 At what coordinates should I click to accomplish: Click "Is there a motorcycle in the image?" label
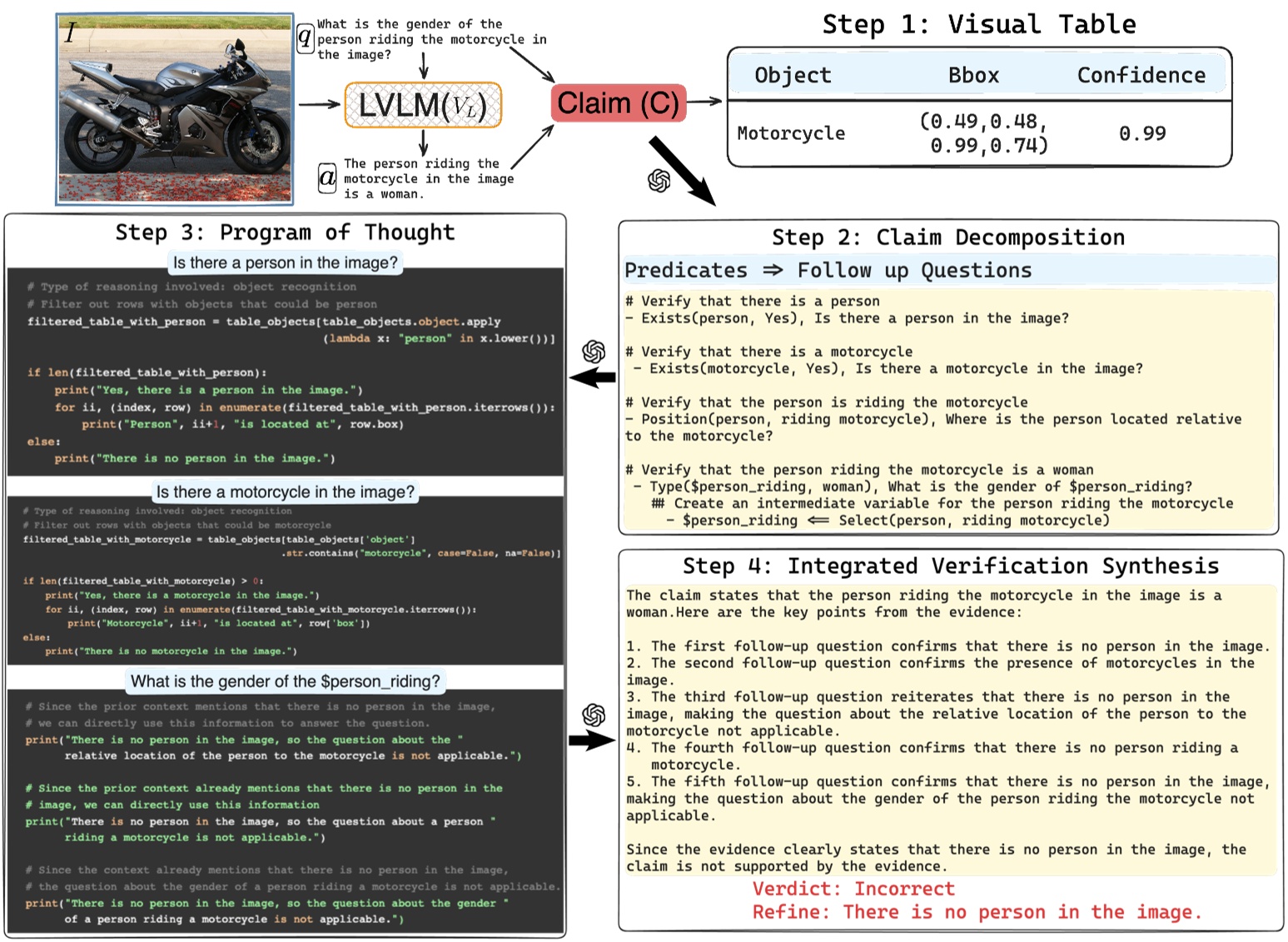[286, 492]
